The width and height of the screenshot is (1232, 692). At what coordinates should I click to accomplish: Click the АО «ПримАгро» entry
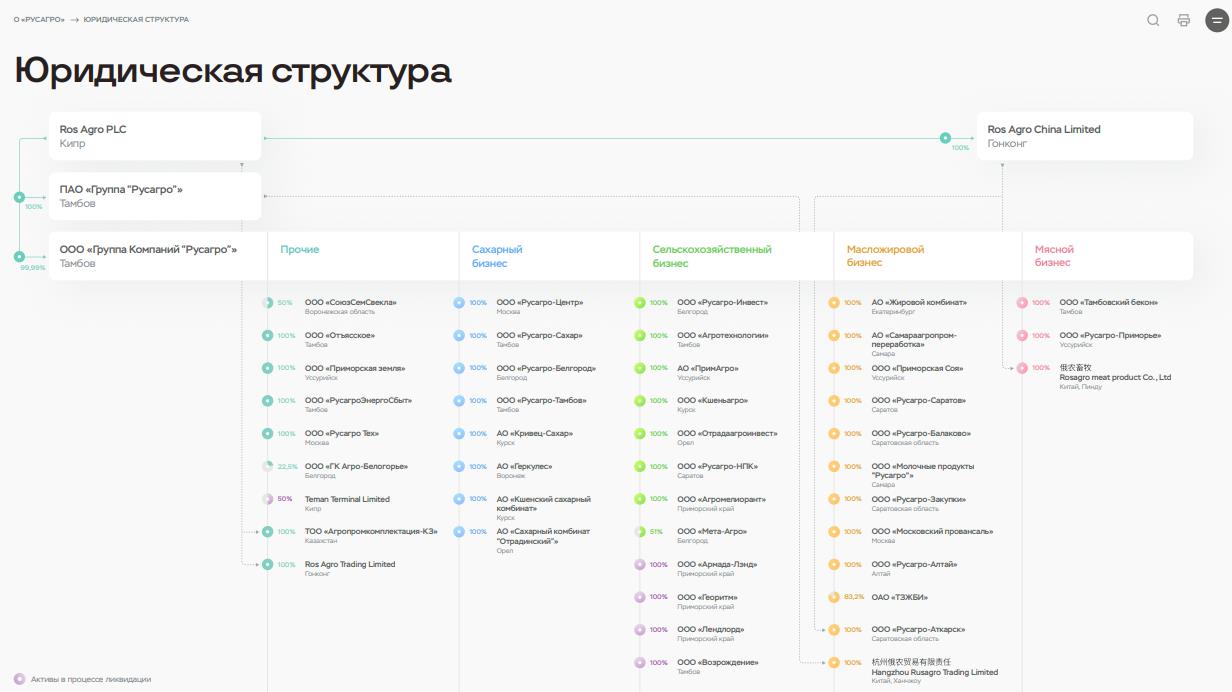point(708,372)
